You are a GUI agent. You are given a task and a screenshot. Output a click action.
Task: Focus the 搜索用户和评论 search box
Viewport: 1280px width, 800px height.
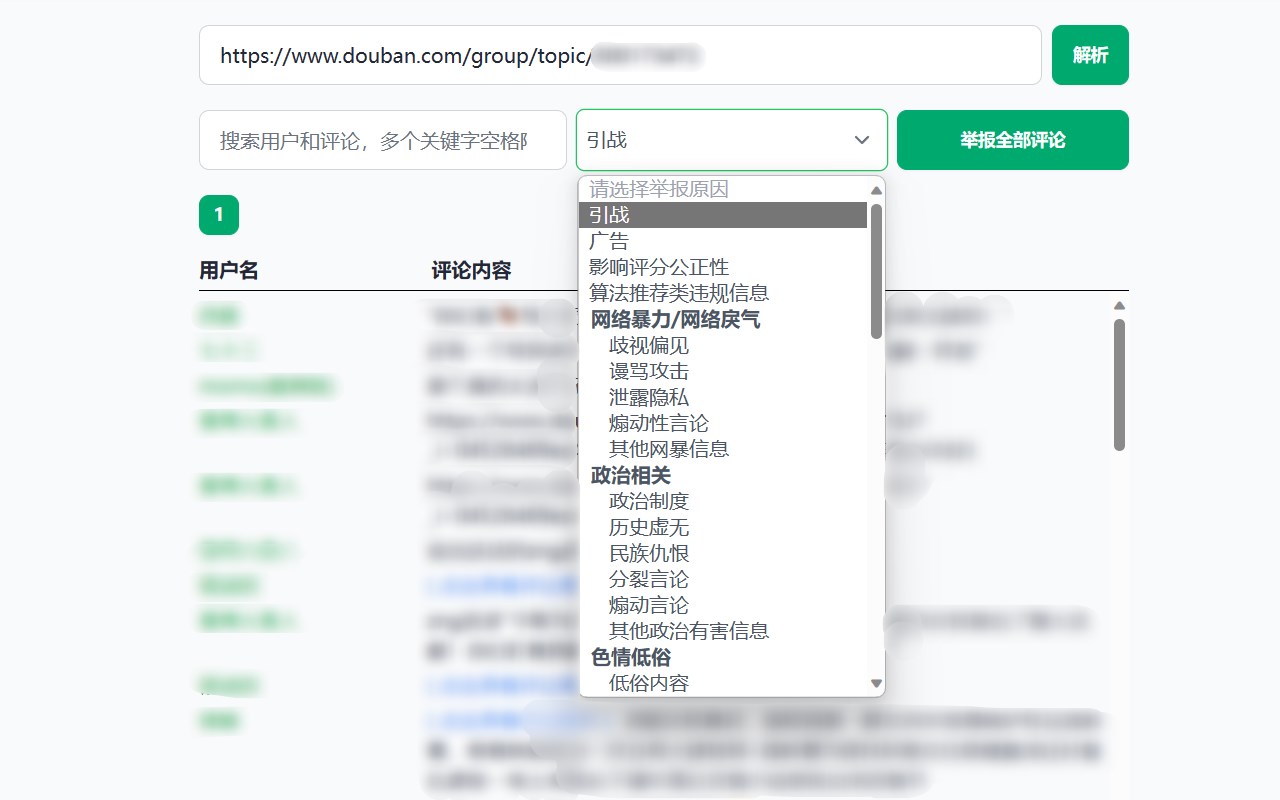coord(383,140)
